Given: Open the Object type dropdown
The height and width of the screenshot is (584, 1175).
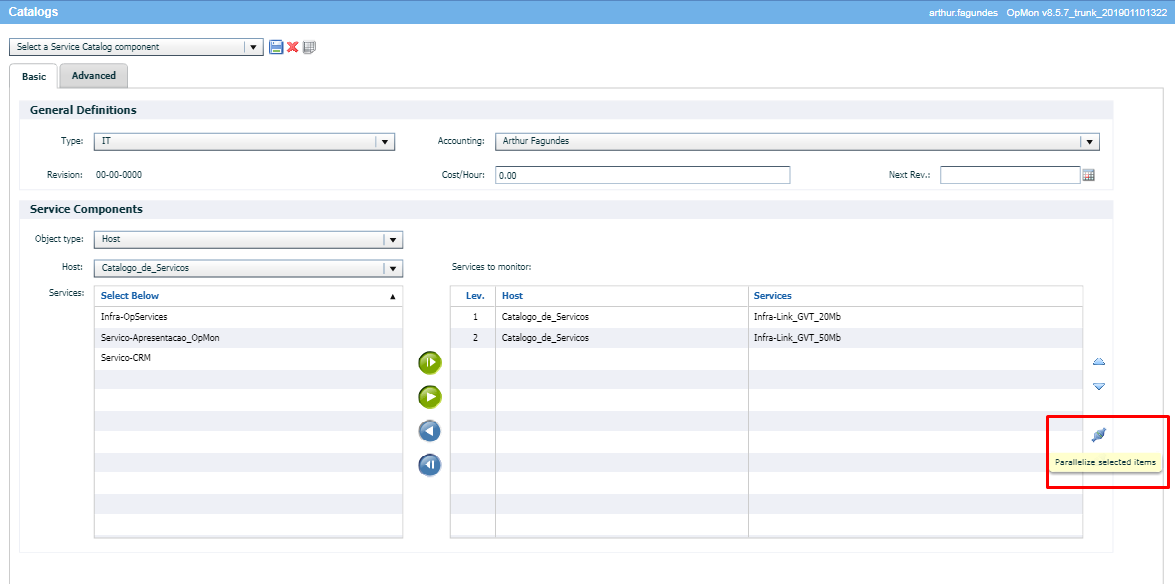Looking at the screenshot, I should coord(393,240).
